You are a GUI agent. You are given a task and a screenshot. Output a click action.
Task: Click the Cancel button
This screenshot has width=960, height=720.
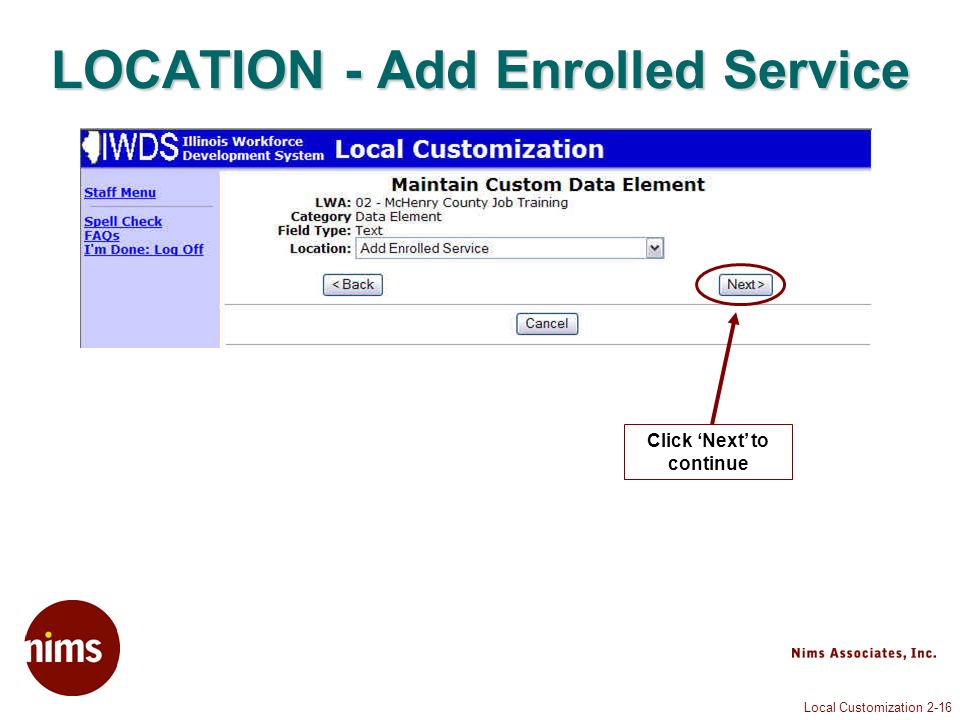click(547, 323)
